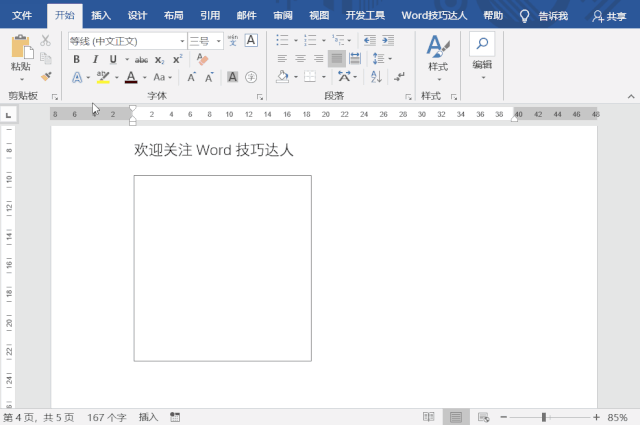The height and width of the screenshot is (425, 640).
Task: Toggle italic formatting
Action: tap(95, 60)
